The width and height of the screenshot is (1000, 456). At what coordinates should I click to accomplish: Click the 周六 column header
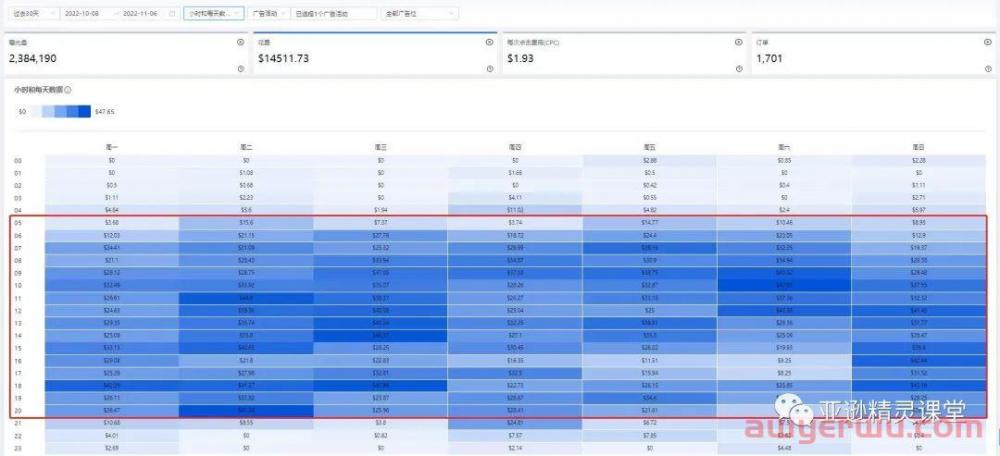point(784,147)
